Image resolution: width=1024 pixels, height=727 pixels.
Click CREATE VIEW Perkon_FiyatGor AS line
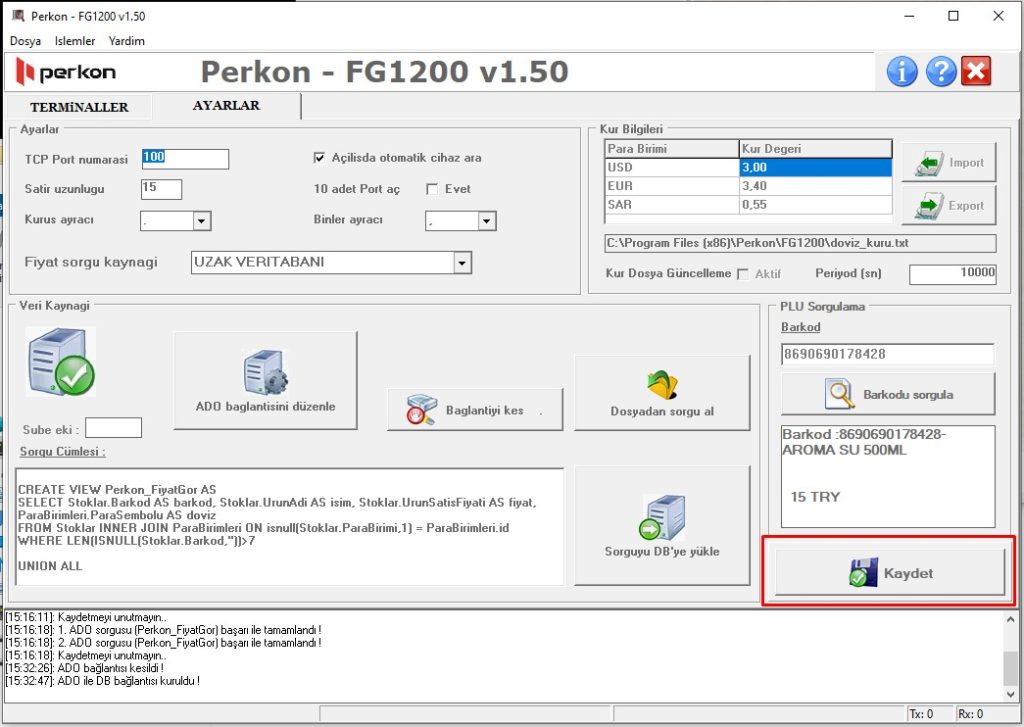(x=117, y=490)
